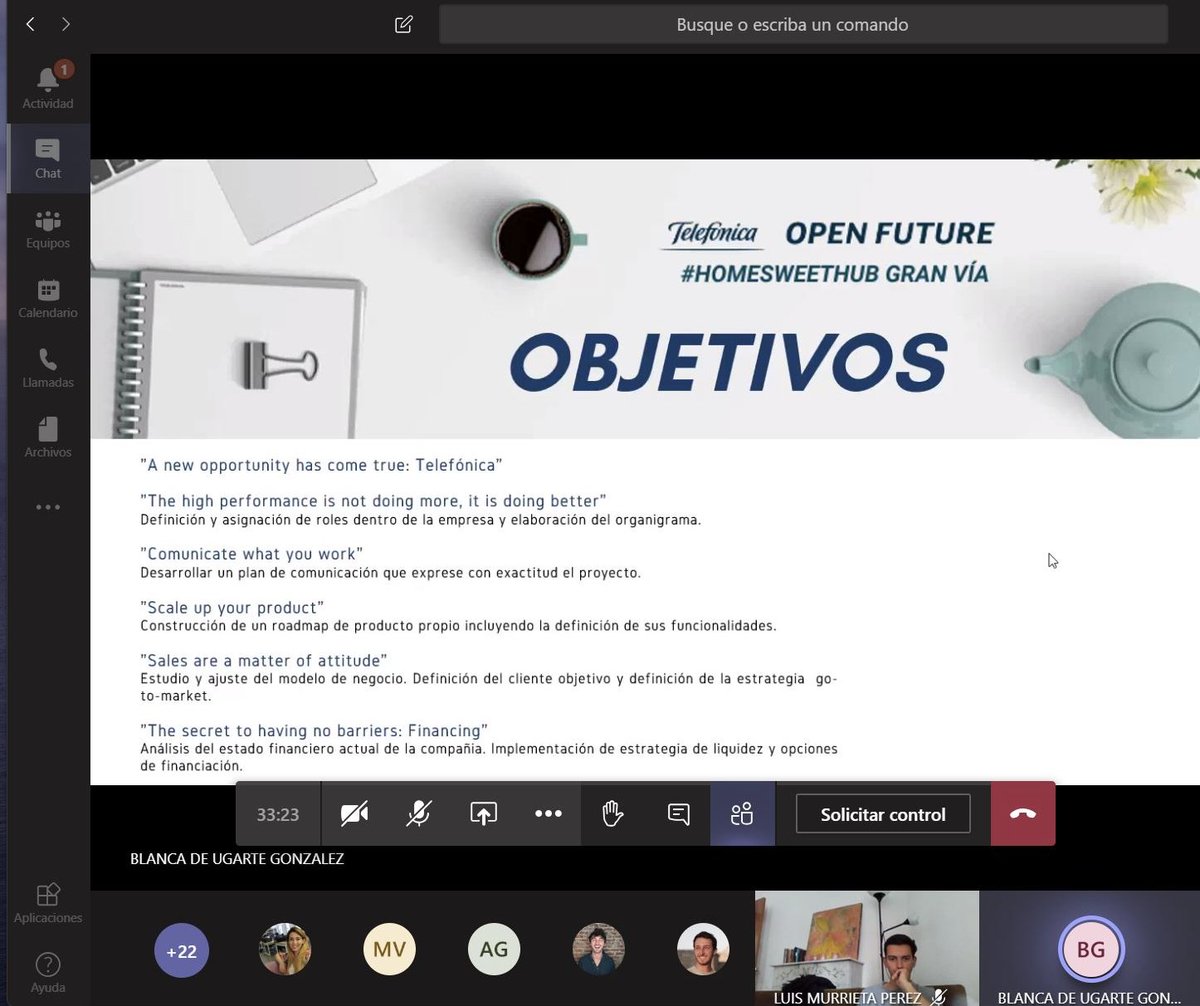Click the Solicitar control button
Image resolution: width=1200 pixels, height=1006 pixels.
pos(883,814)
